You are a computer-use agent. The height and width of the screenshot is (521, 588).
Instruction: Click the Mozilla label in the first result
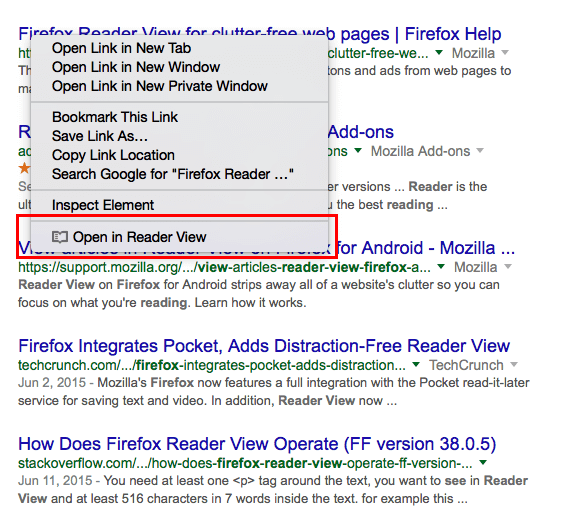(x=473, y=53)
